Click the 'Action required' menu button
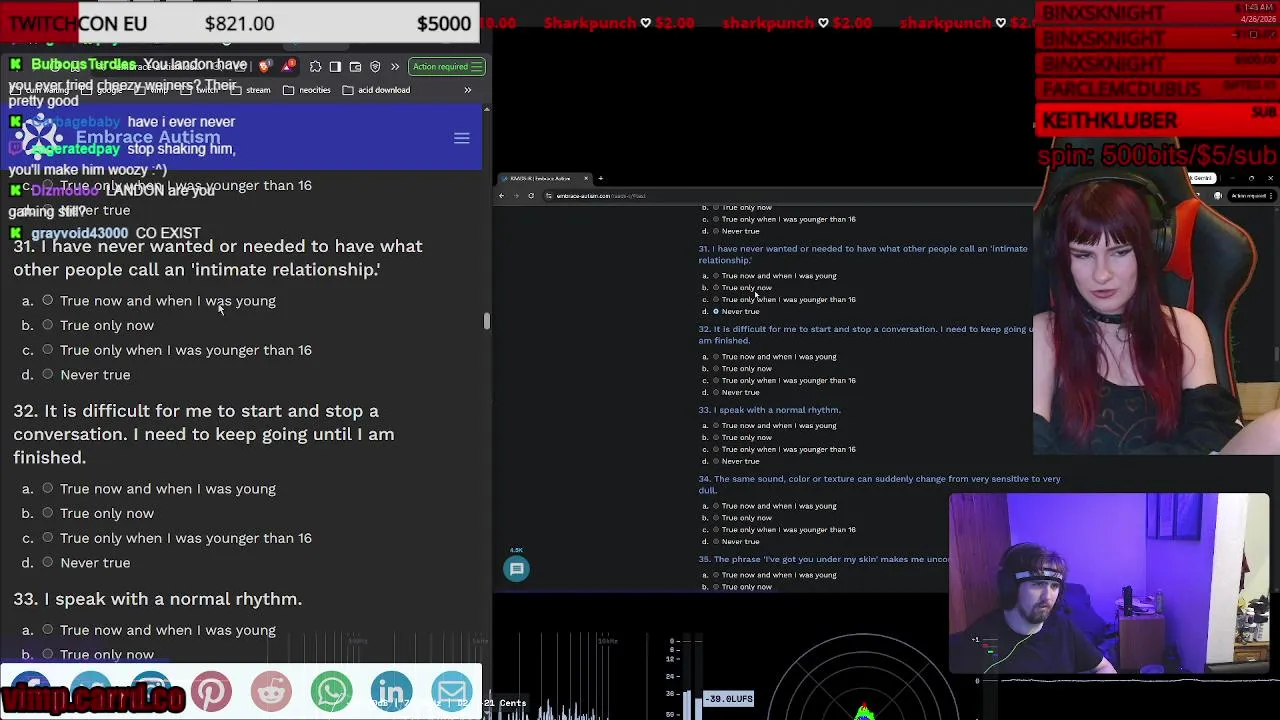 coord(447,67)
